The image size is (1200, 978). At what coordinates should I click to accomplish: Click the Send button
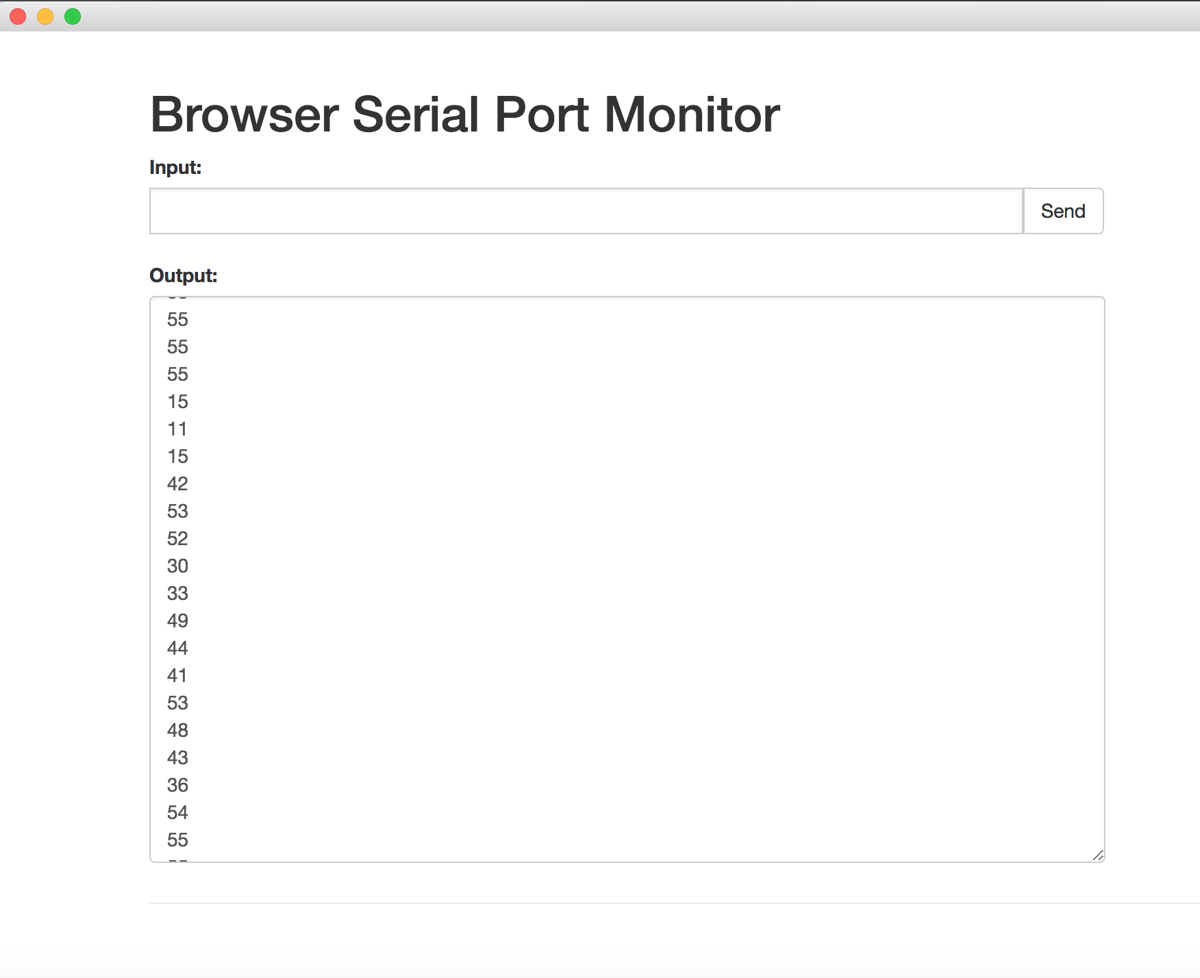click(x=1062, y=211)
